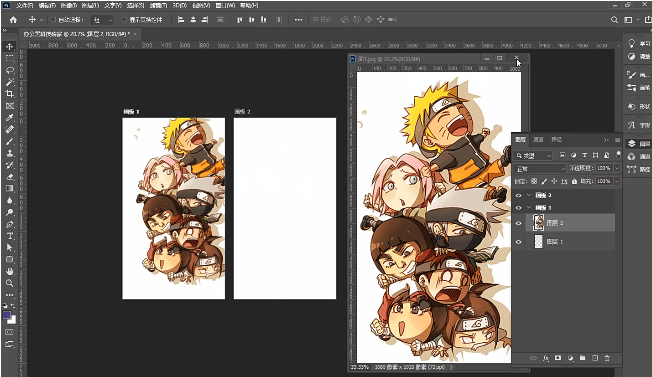Image resolution: width=652 pixels, height=377 pixels.
Task: Select the Healing Brush tool
Action: tap(10, 129)
